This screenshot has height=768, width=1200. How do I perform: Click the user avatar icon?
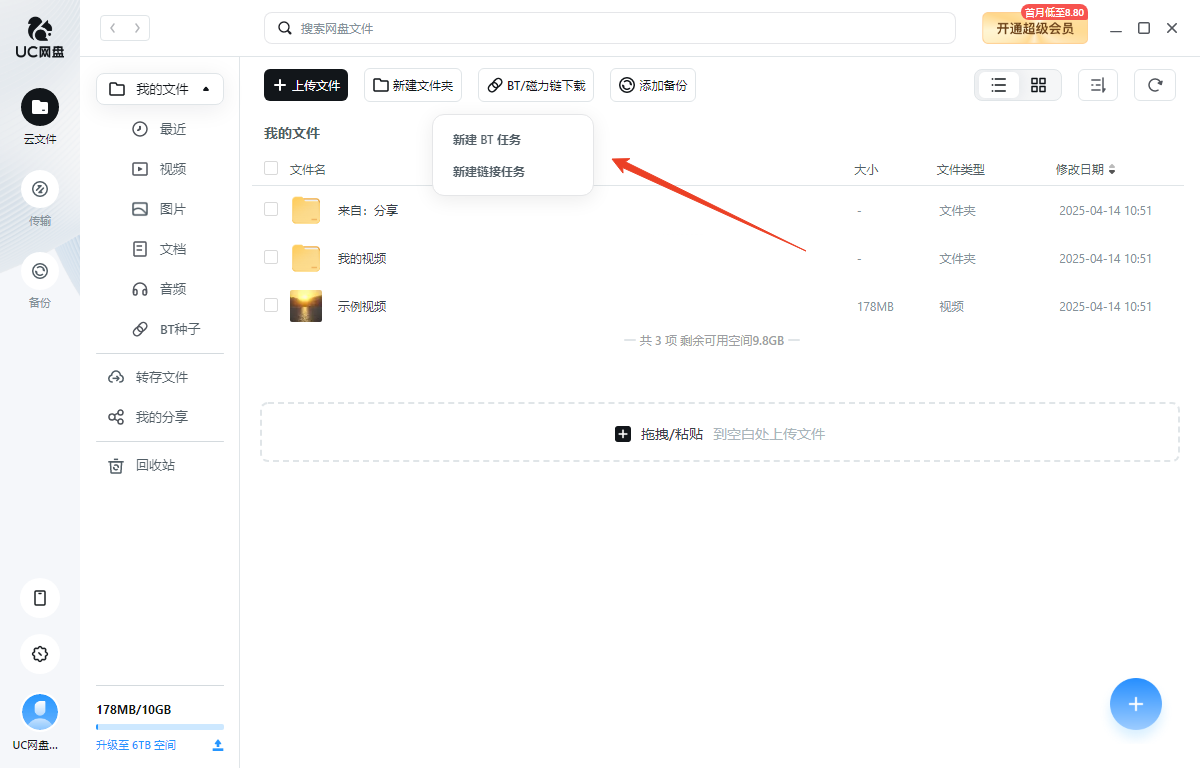pos(40,712)
